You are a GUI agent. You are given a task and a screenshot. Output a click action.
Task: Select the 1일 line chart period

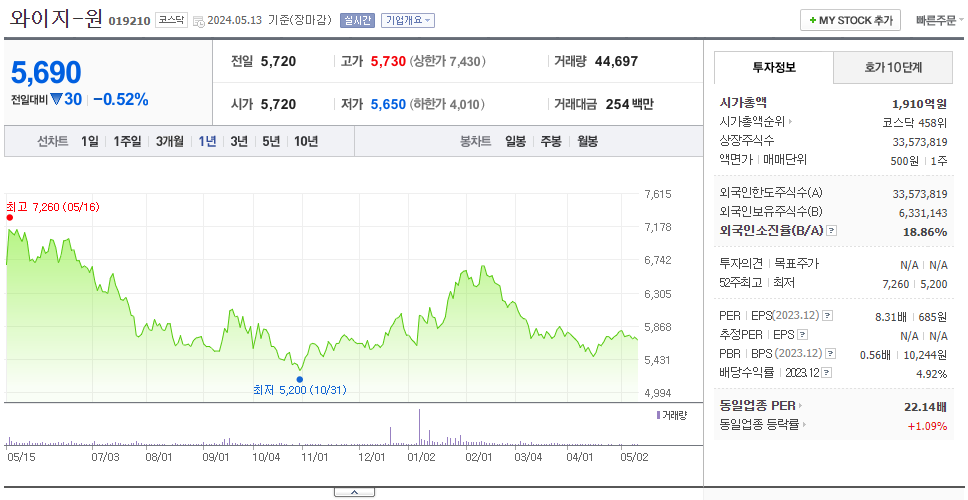pos(90,141)
